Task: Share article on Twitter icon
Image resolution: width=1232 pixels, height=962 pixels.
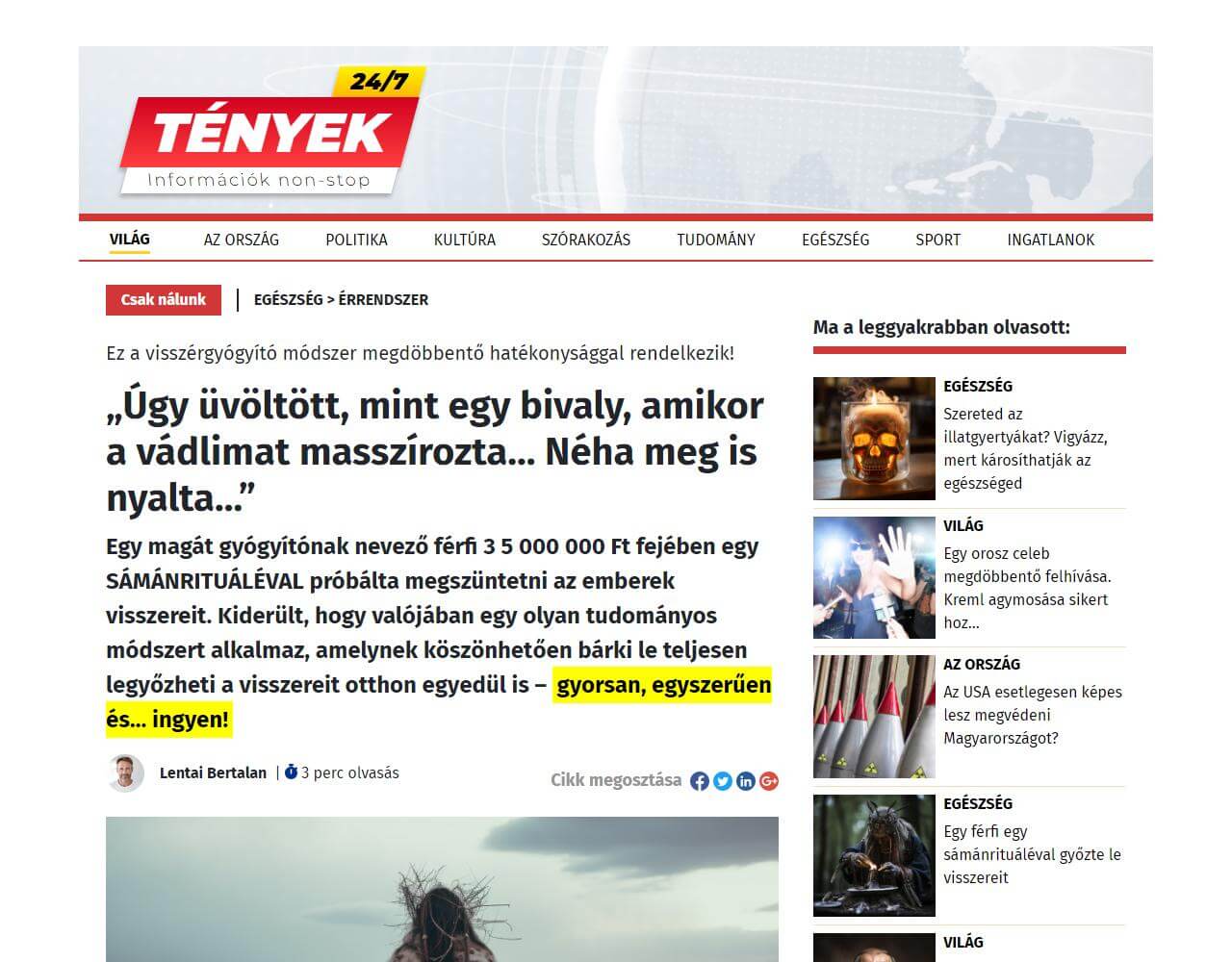Action: [723, 781]
